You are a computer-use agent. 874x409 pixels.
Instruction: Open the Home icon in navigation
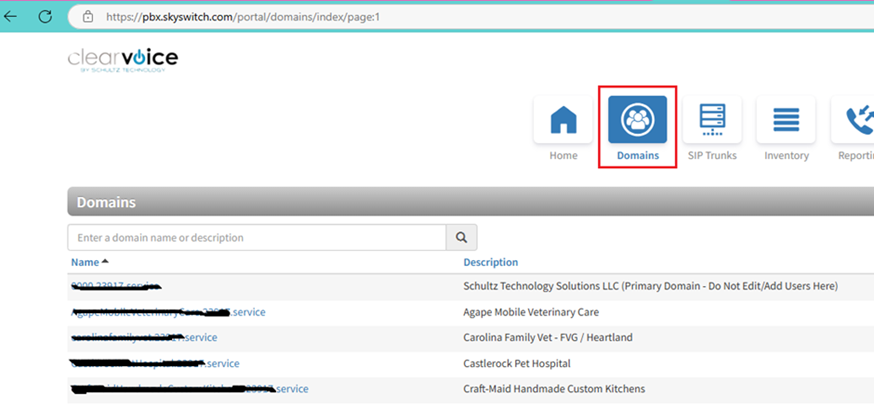click(563, 121)
